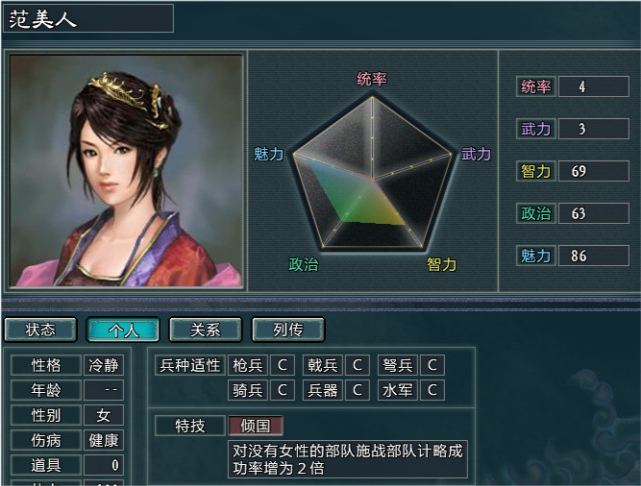Click the pentagon ability radar chart
Screen dimensions: 641x486
tap(372, 174)
